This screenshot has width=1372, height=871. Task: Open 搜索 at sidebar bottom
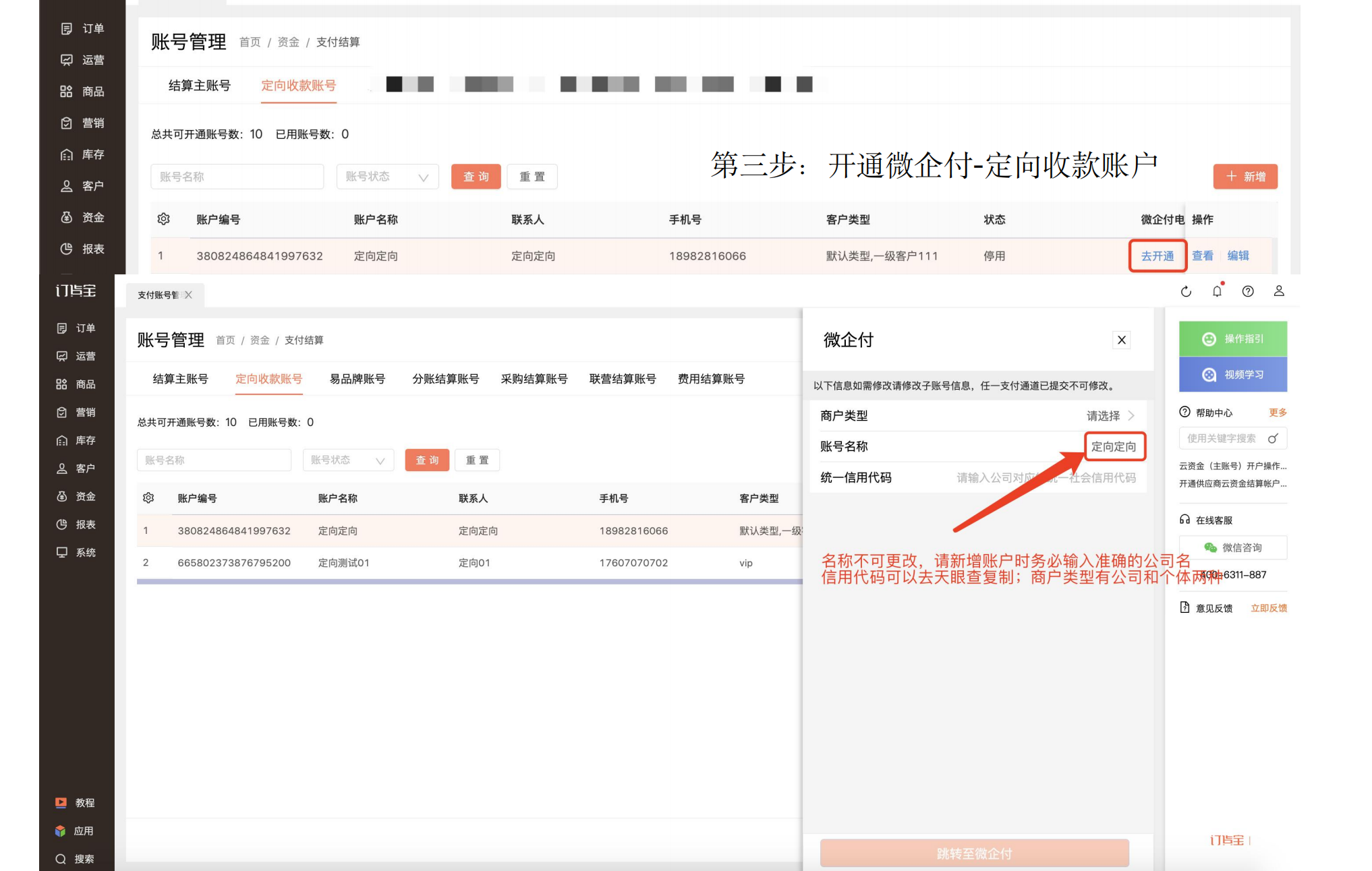tap(75, 859)
